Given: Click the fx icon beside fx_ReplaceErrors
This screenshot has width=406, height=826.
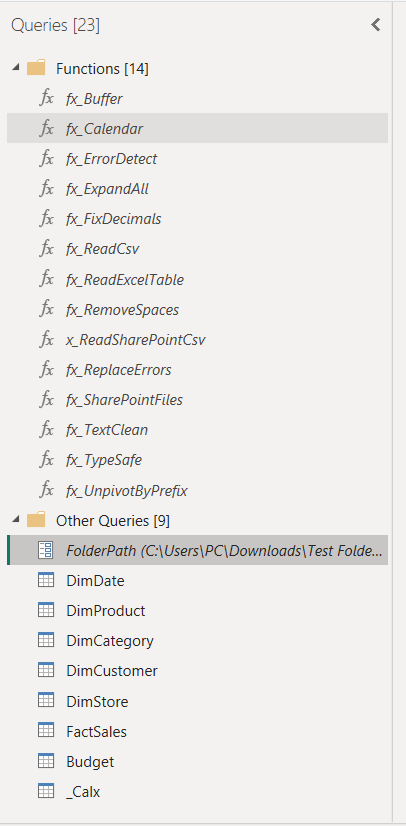Looking at the screenshot, I should tap(46, 369).
